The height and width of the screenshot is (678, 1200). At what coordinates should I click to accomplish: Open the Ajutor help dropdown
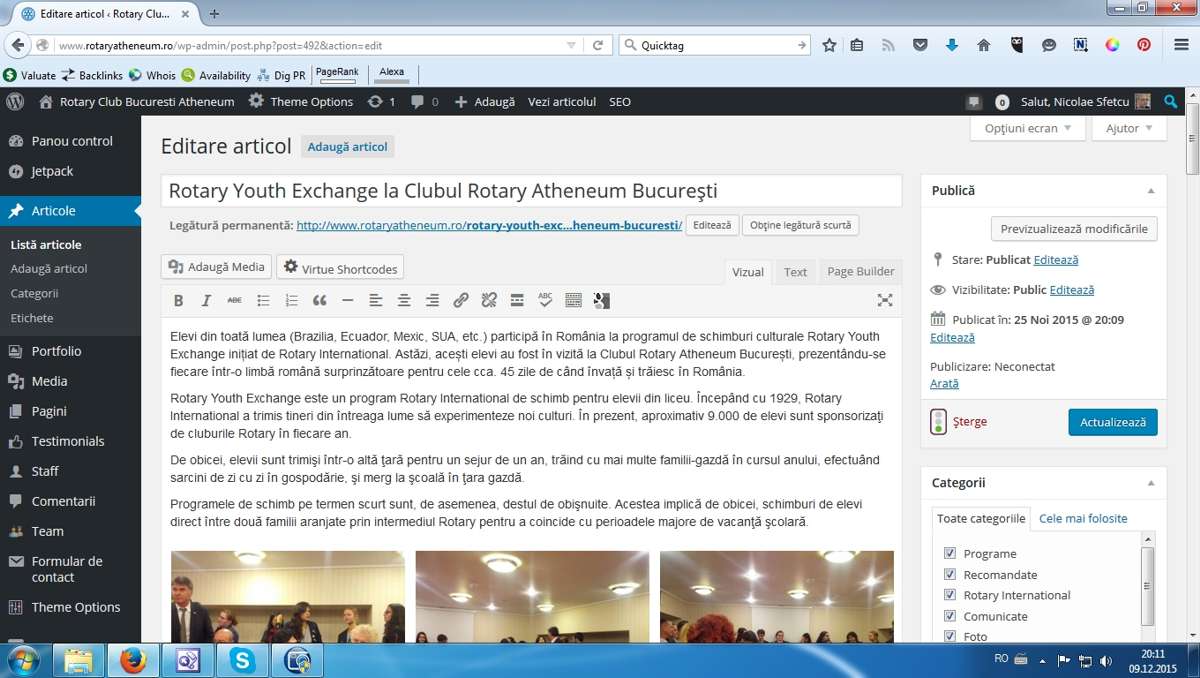(1129, 128)
